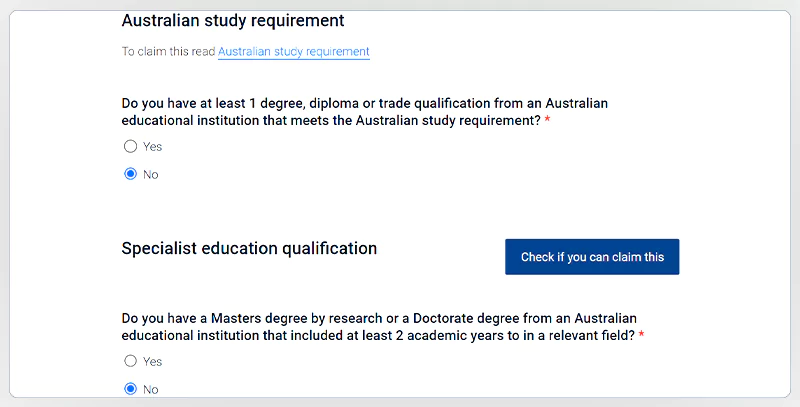The width and height of the screenshot is (800, 407).
Task: Choose Yes radio for Masters or Doctorate question
Action: (130, 361)
